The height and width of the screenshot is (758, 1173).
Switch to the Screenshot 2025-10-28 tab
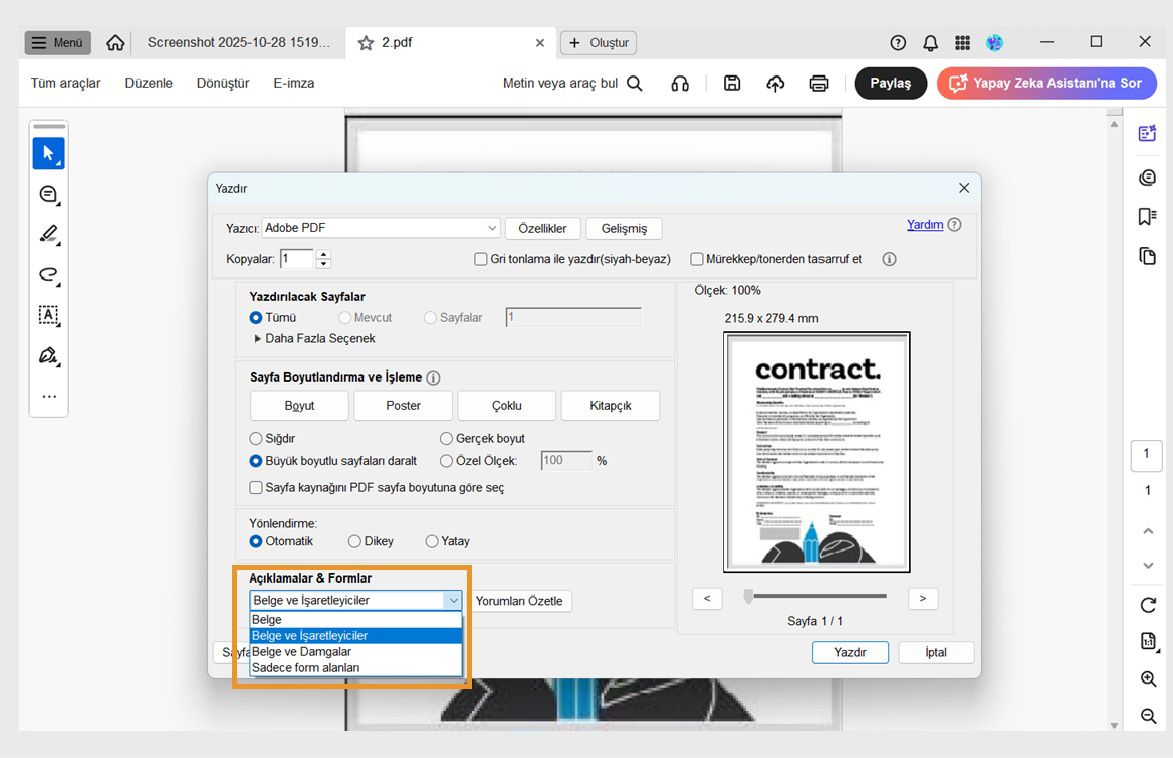(238, 43)
